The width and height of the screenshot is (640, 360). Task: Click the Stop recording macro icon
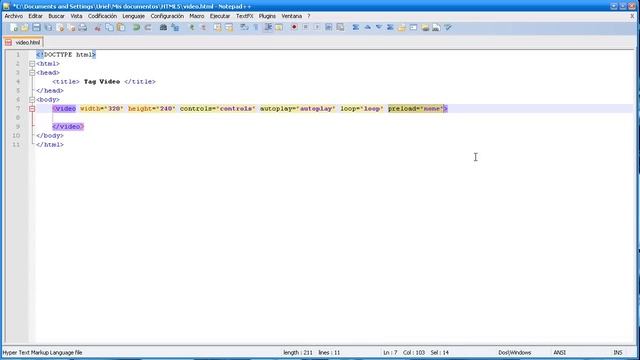[x=305, y=28]
